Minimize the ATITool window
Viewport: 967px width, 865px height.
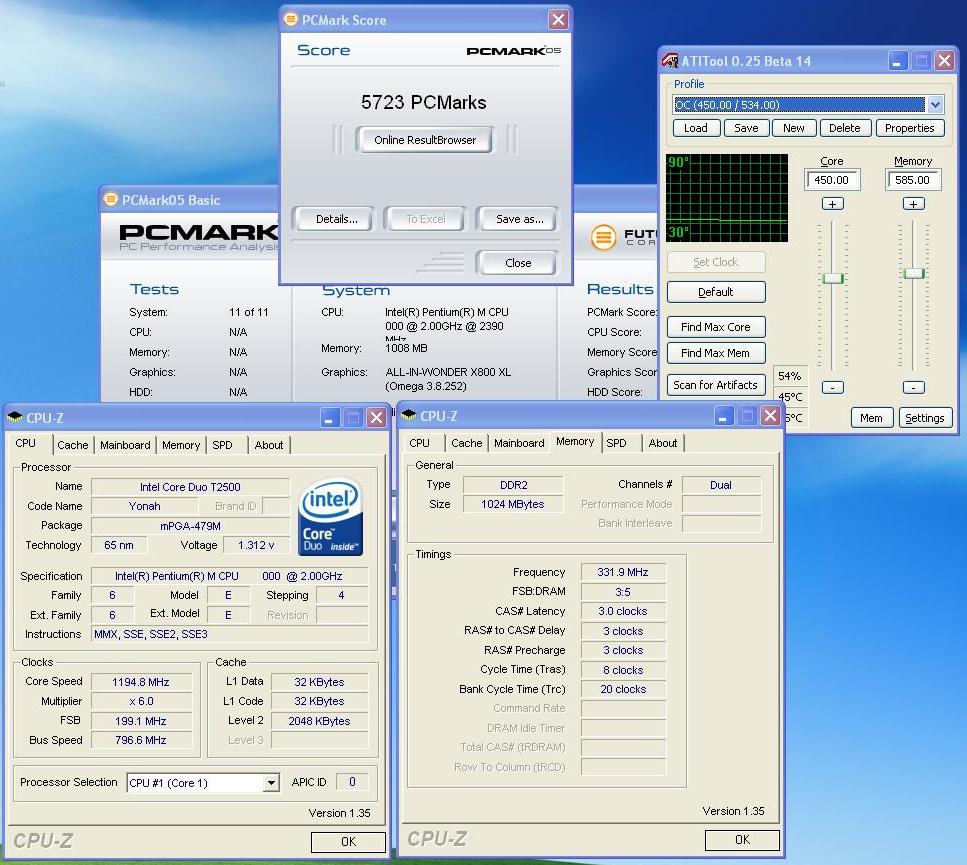[x=897, y=60]
